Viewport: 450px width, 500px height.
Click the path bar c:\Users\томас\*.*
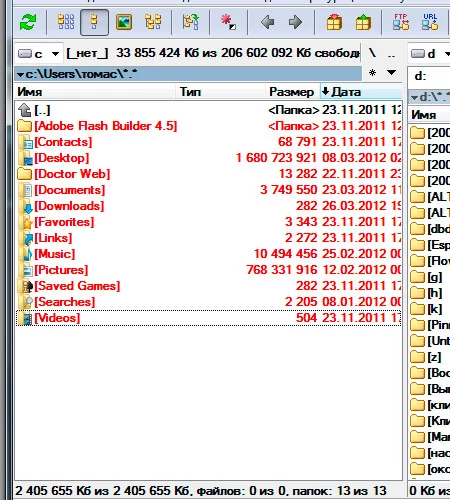click(188, 74)
